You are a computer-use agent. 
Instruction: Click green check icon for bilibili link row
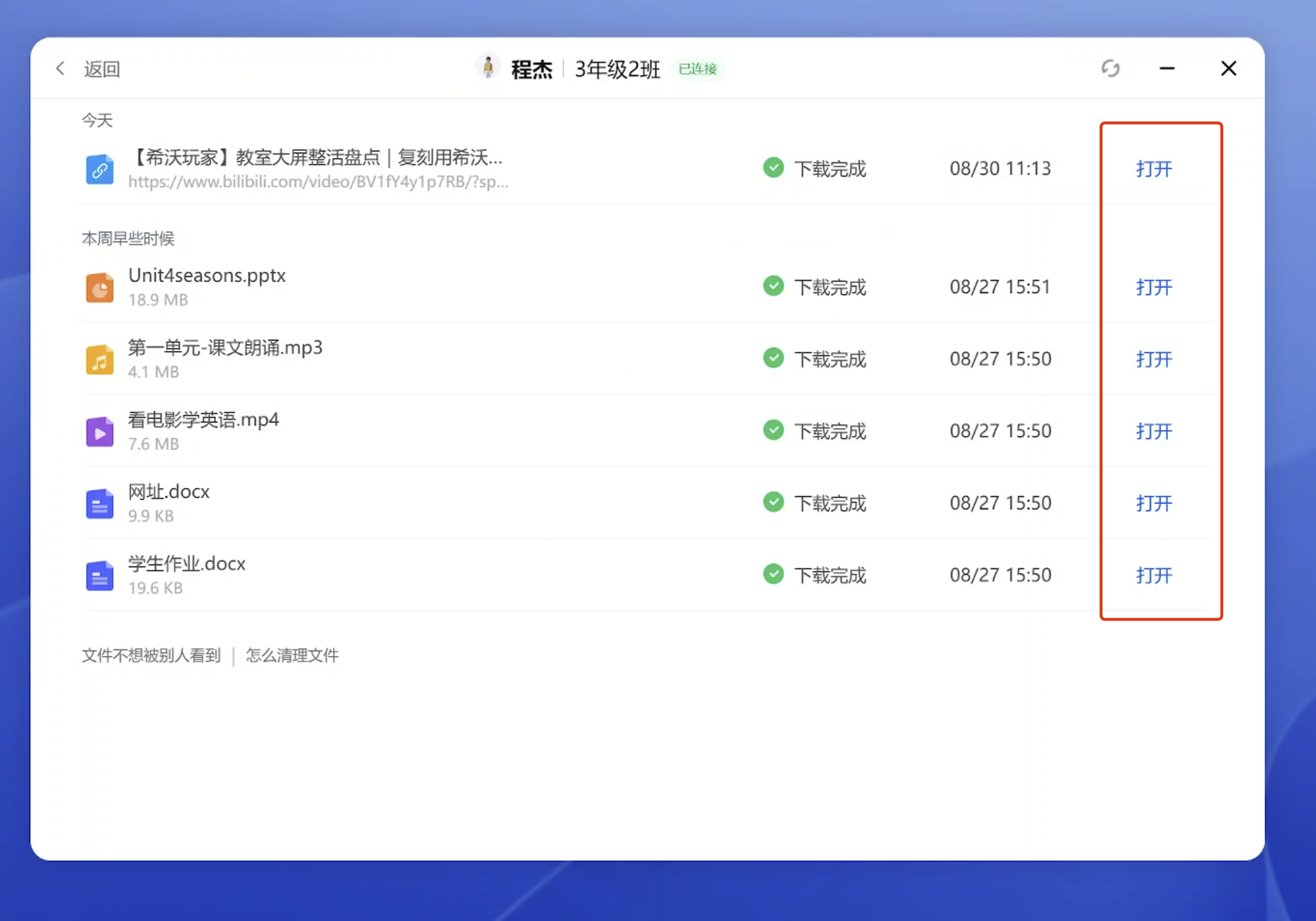pyautogui.click(x=773, y=167)
